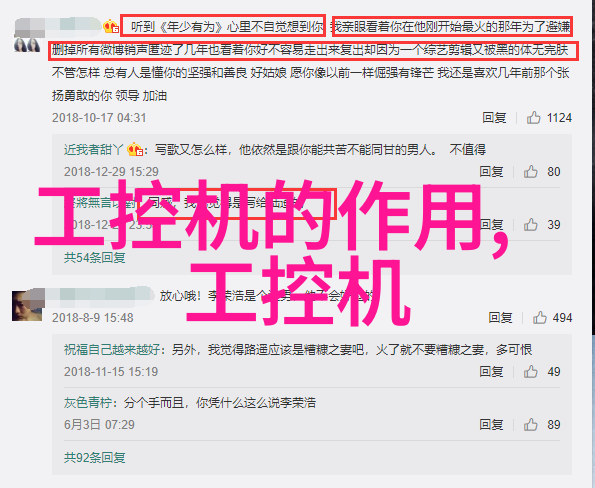This screenshot has width=595, height=488.
Task: Open 灰色青柠 user profile link
Action: [x=88, y=402]
